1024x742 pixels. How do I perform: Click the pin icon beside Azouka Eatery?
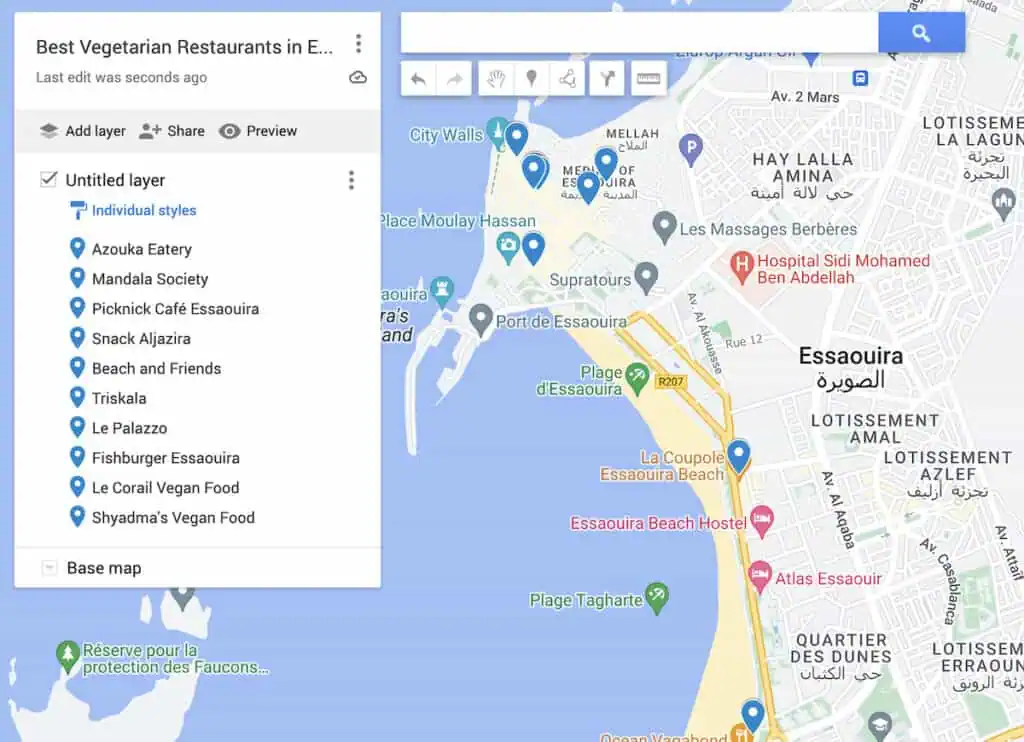[x=77, y=248]
